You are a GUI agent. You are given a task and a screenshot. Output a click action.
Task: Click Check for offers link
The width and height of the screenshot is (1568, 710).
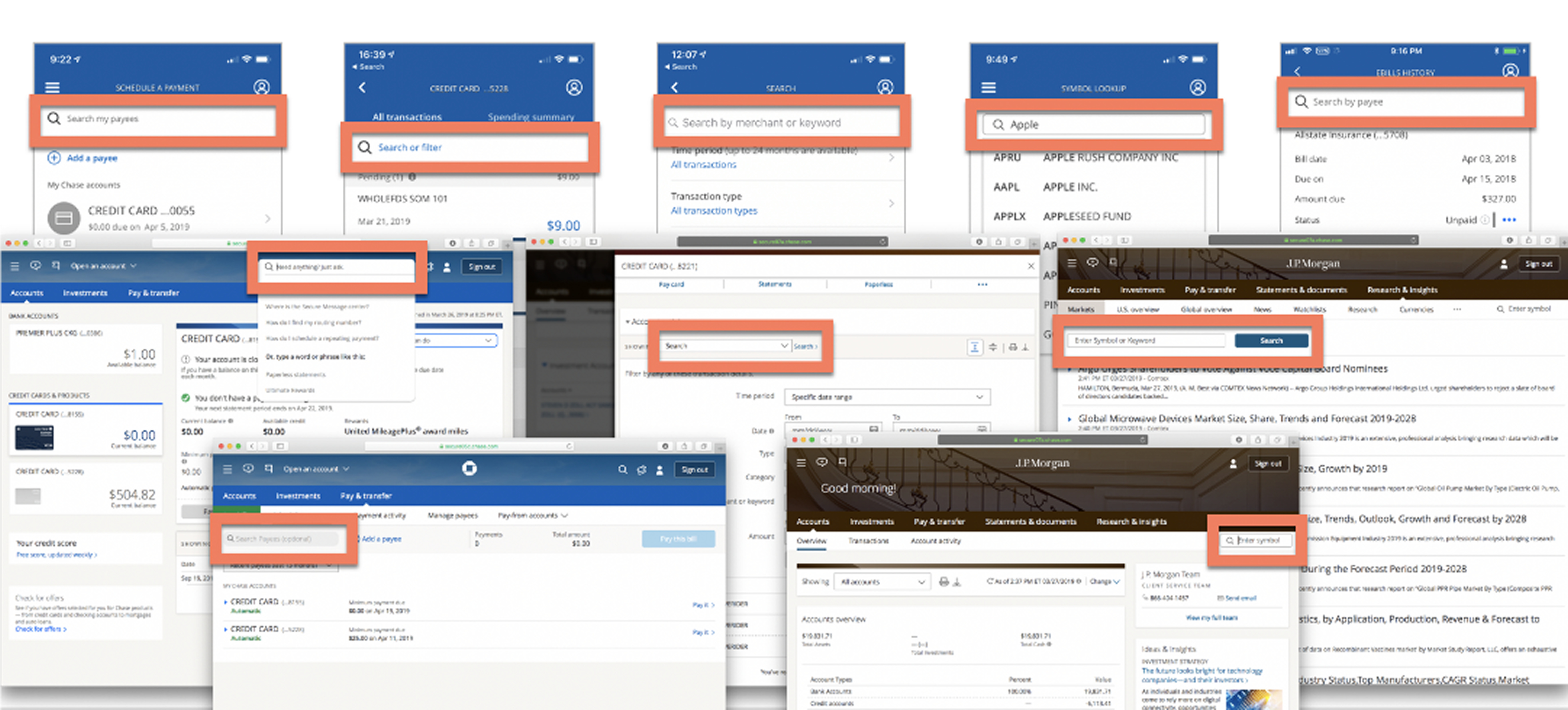41,630
